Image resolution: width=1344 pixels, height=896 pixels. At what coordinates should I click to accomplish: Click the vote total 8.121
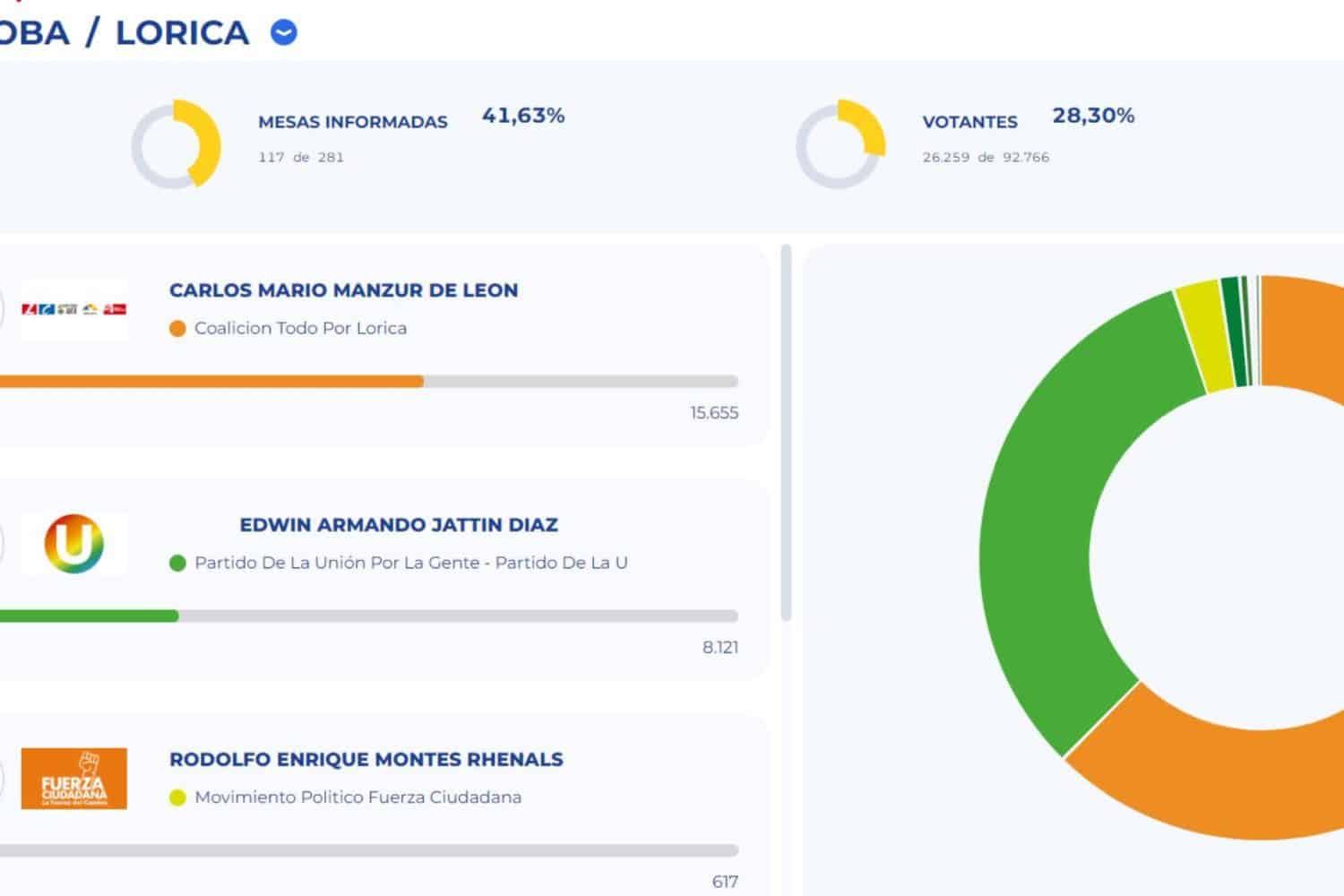(720, 648)
